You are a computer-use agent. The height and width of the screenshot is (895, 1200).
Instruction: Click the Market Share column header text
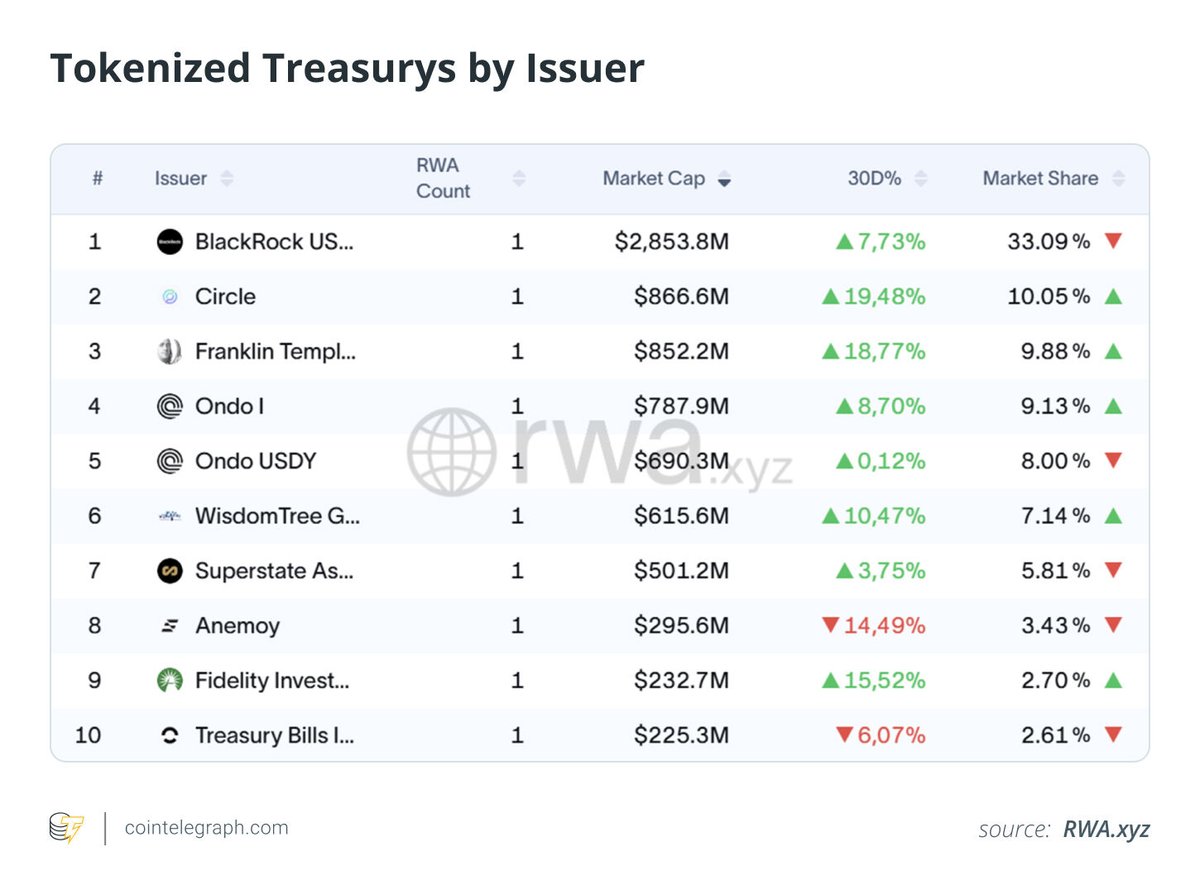point(1040,179)
